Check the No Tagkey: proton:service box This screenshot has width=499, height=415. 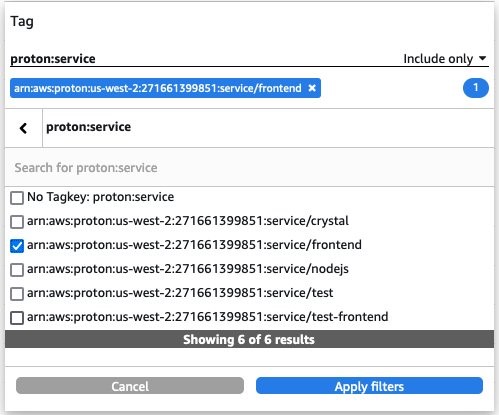[17, 197]
